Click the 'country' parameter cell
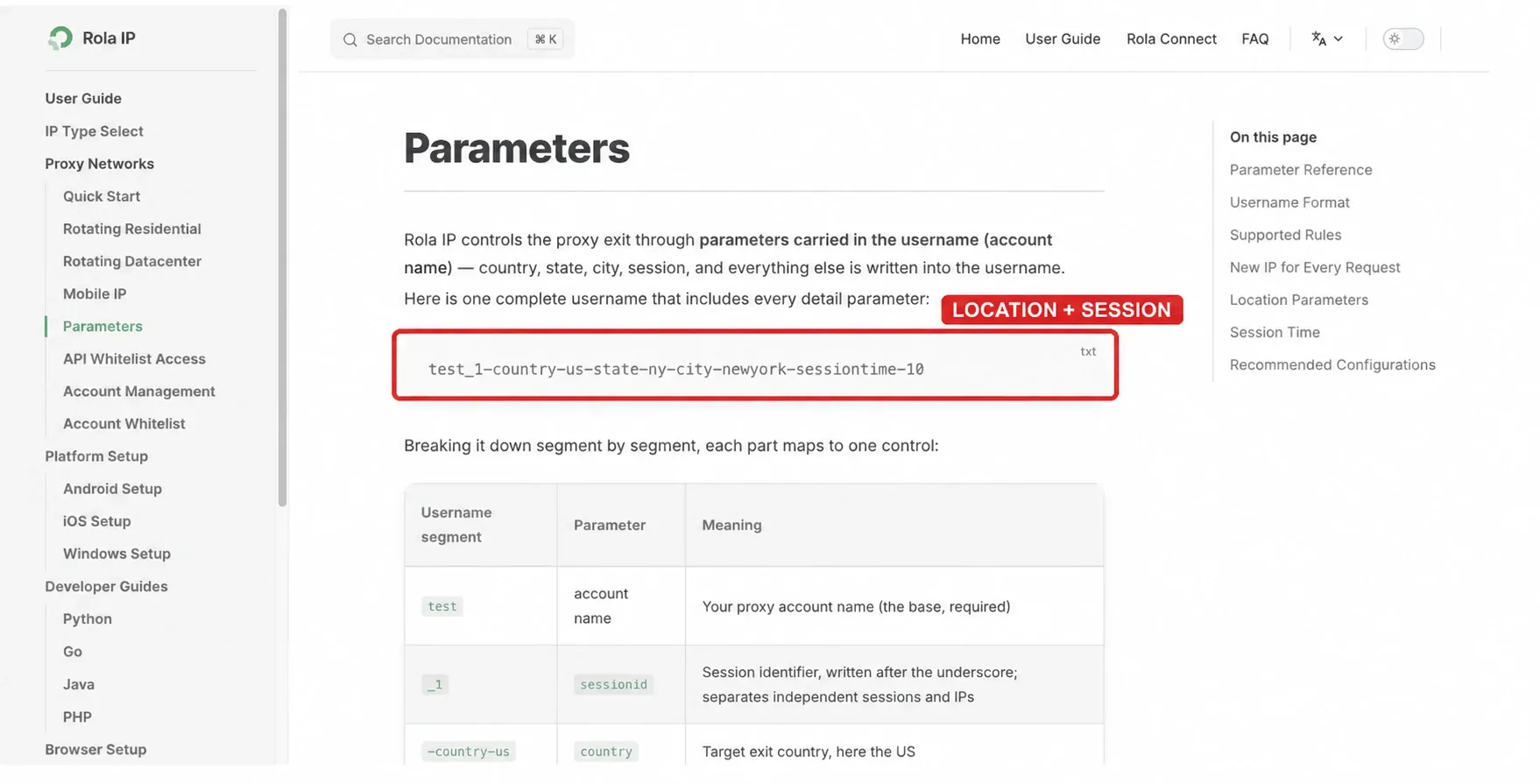Viewport: 1540px width, 784px height. coord(605,751)
